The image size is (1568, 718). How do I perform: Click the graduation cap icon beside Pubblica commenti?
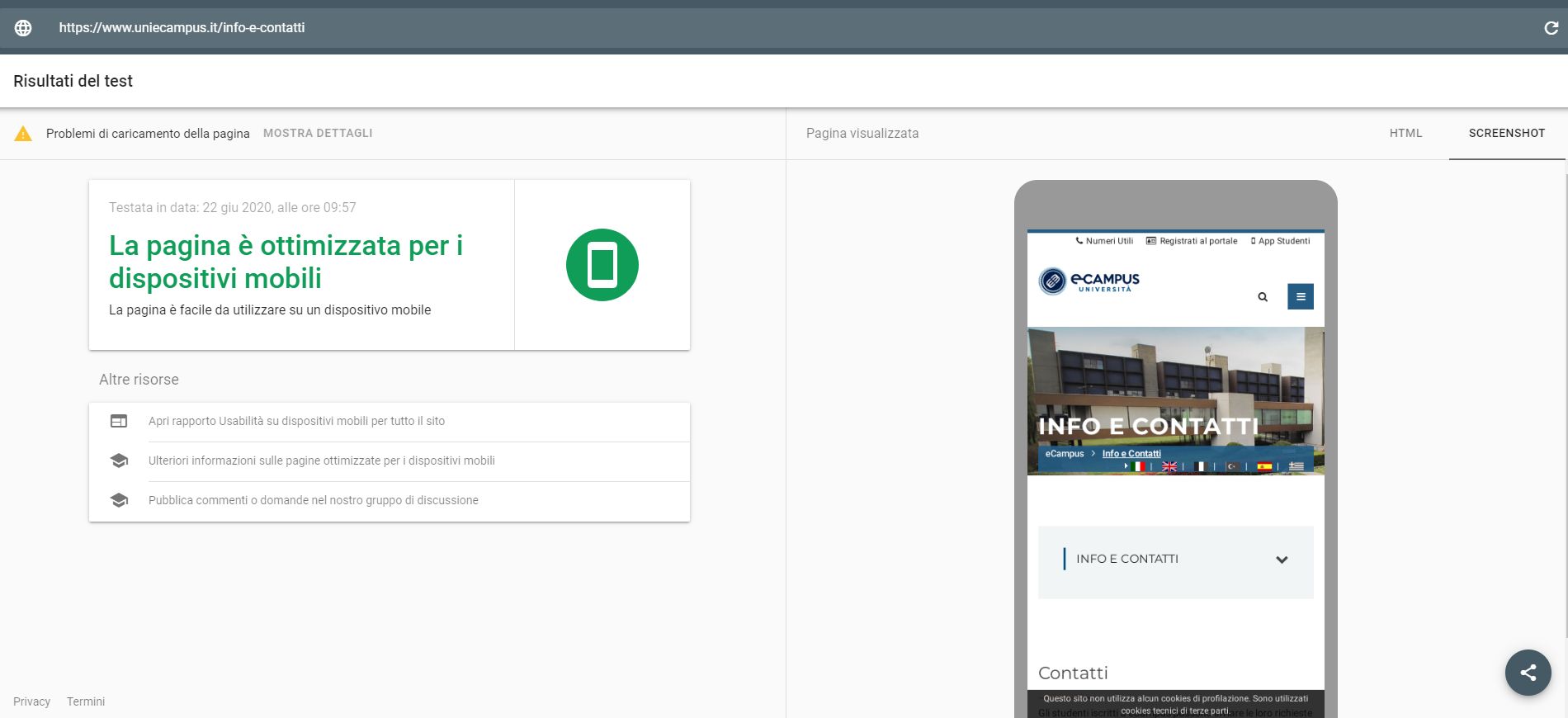tap(119, 500)
